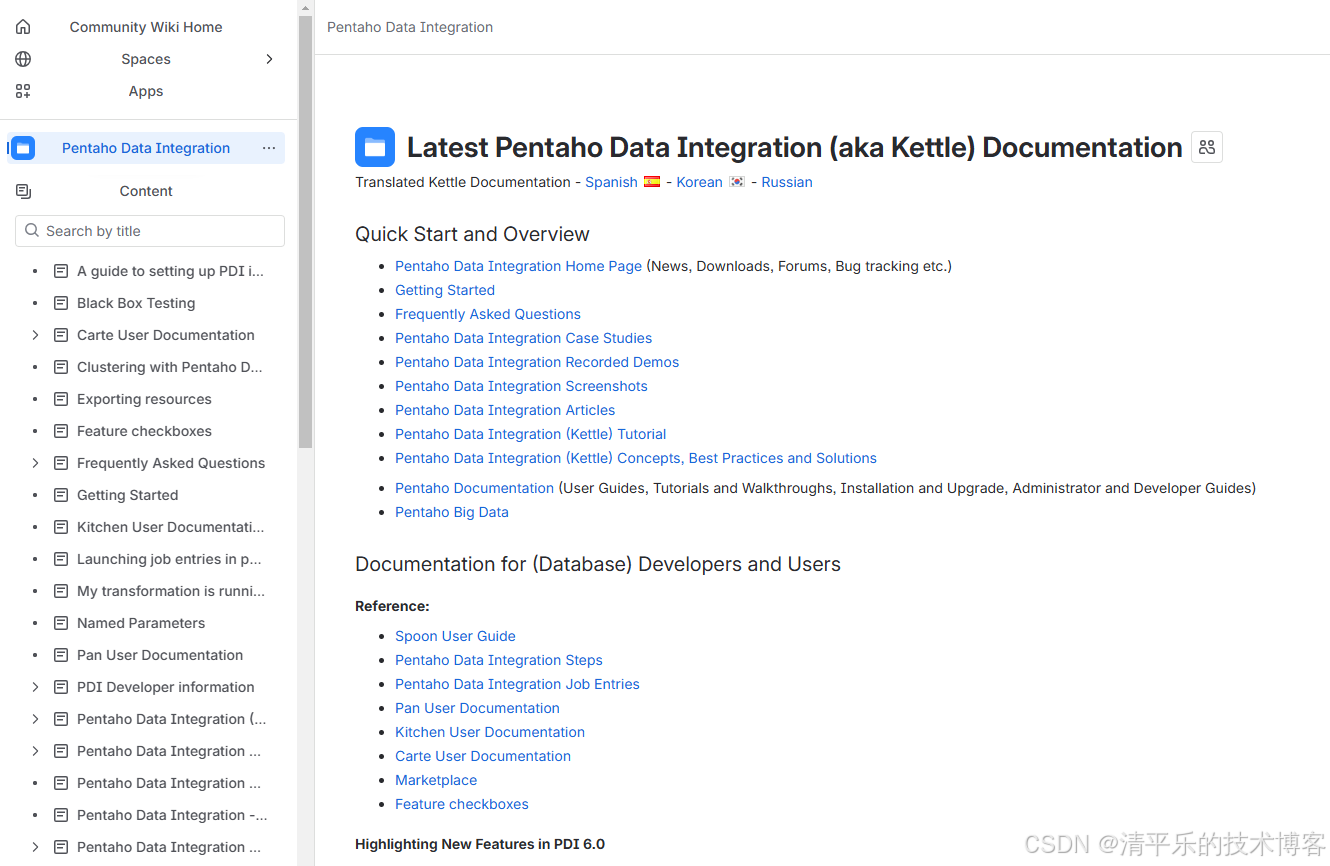Open the Spoon User Guide link

455,636
